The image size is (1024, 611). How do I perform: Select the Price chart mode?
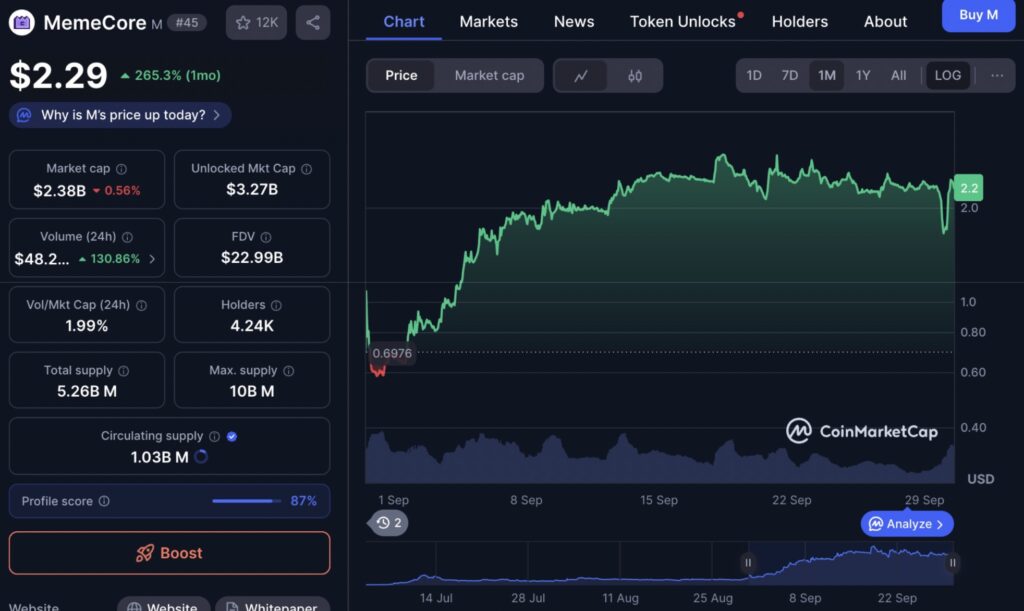(401, 76)
